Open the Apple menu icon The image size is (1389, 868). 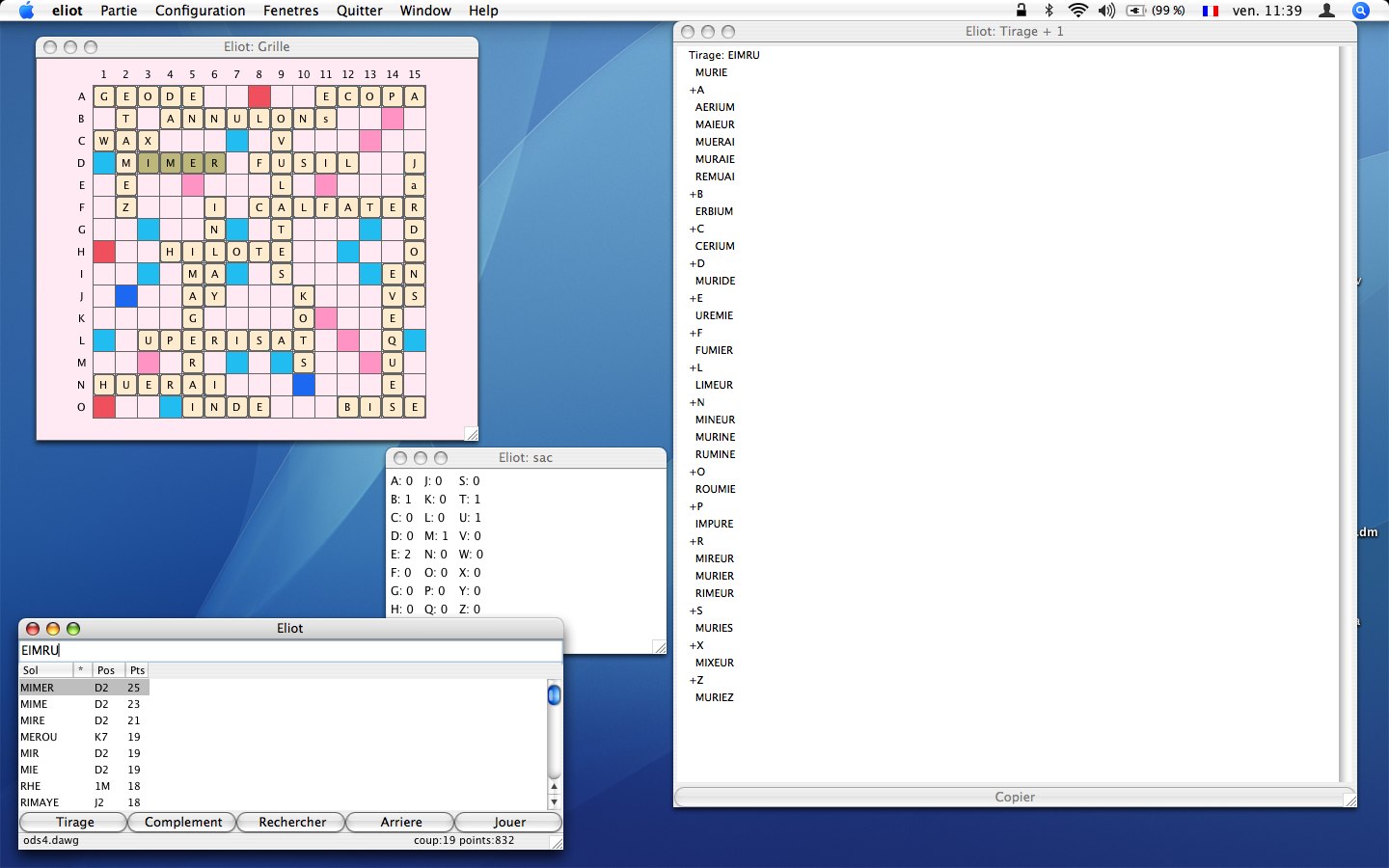[x=26, y=11]
